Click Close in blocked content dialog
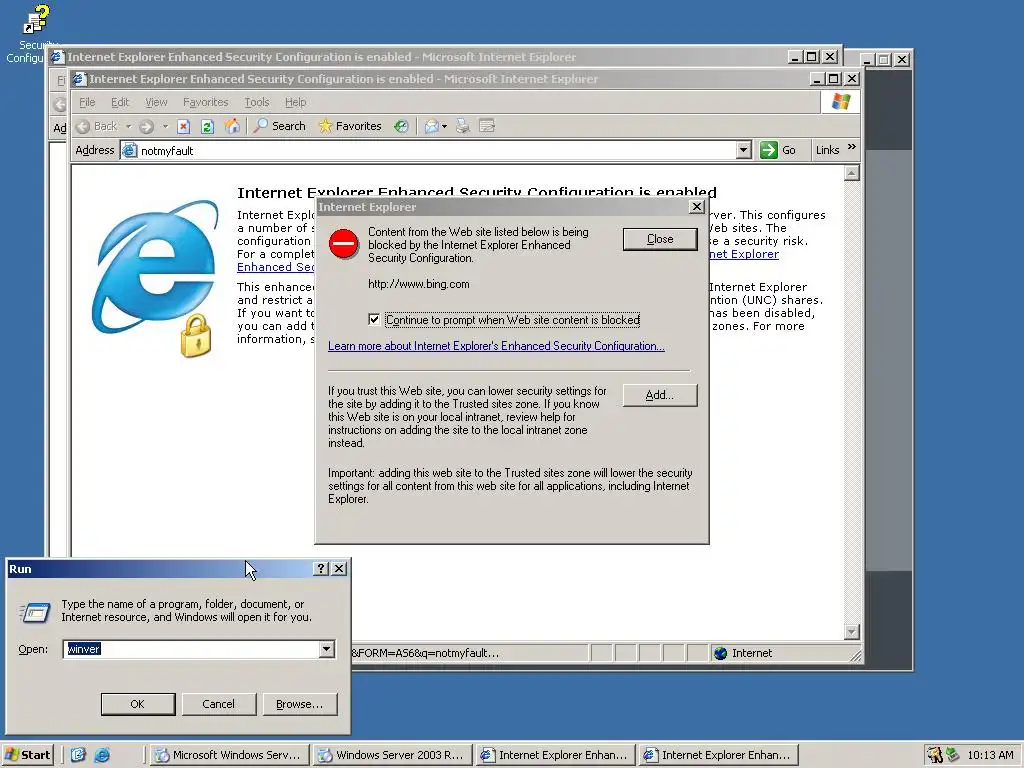The height and width of the screenshot is (768, 1024). click(660, 239)
